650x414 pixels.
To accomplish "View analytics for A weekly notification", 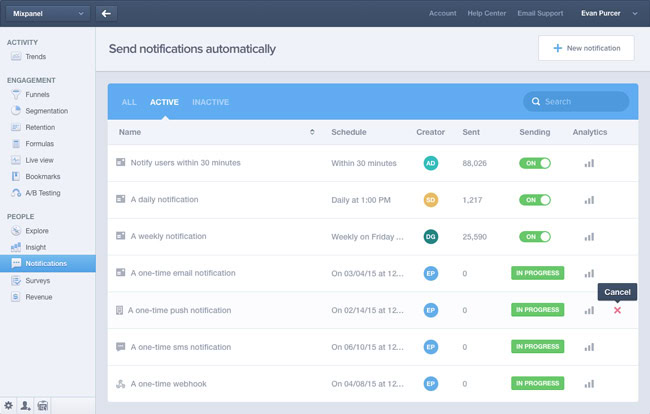I will (x=589, y=237).
